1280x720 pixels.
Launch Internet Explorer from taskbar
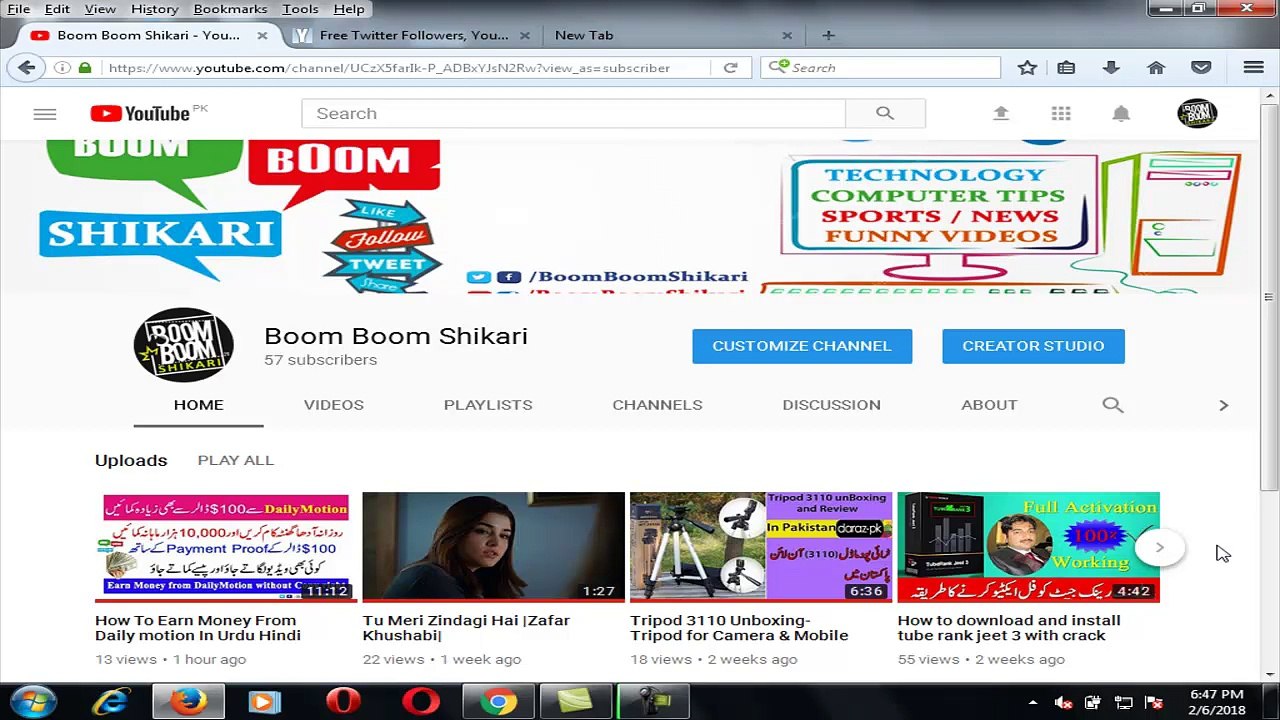pyautogui.click(x=110, y=702)
